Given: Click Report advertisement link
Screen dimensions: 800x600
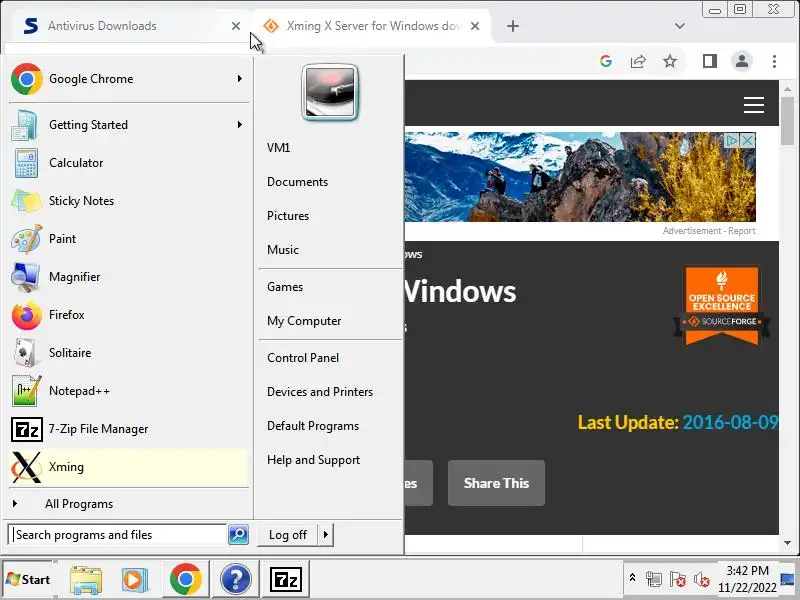Looking at the screenshot, I should (741, 231).
